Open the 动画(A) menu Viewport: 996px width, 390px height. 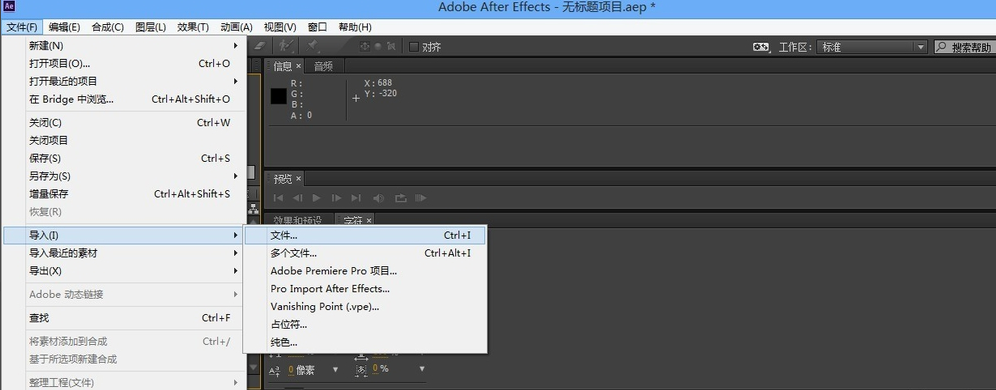pos(236,27)
